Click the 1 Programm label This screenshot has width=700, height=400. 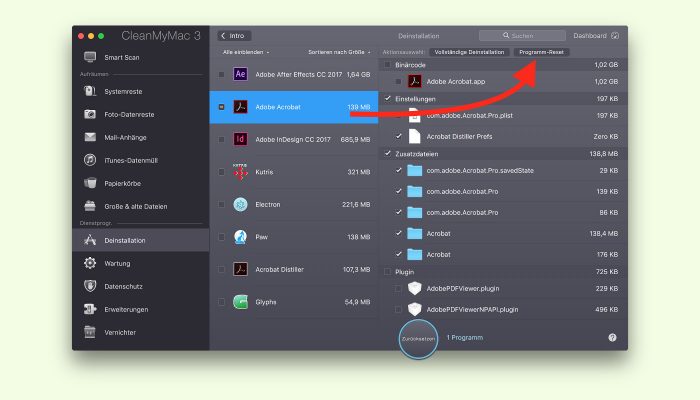pos(465,338)
